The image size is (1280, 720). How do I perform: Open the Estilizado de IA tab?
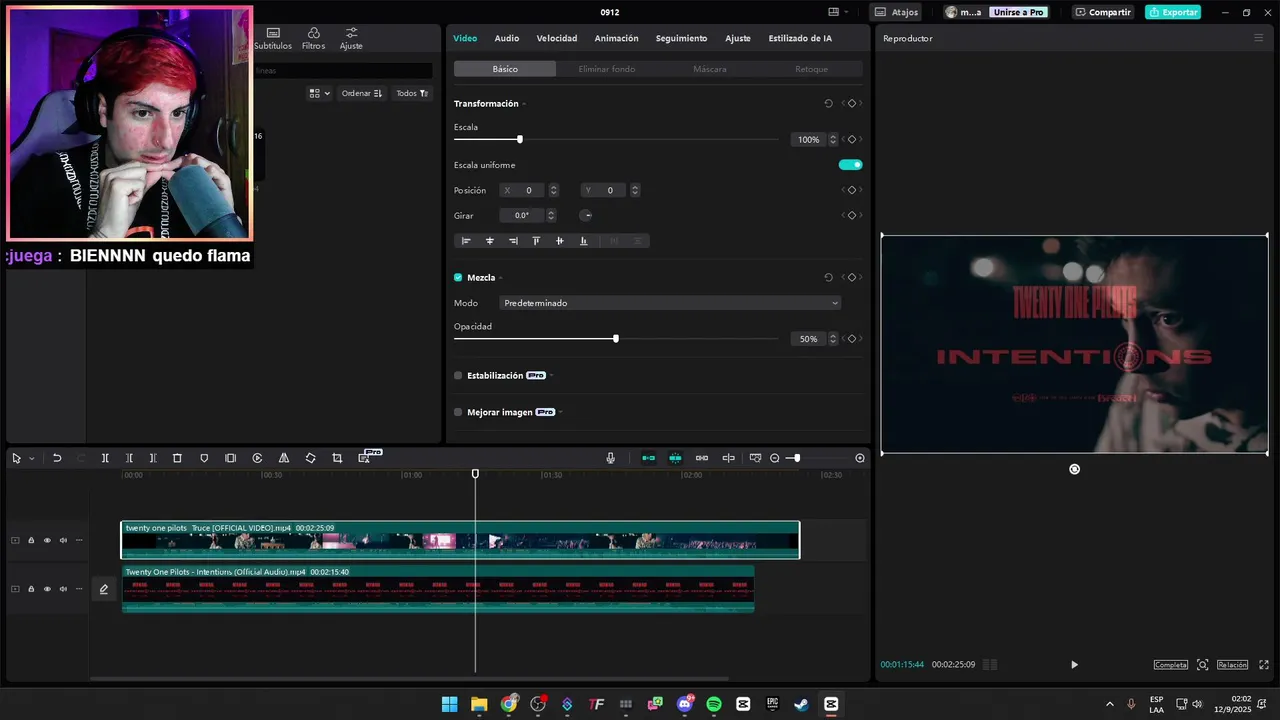800,38
